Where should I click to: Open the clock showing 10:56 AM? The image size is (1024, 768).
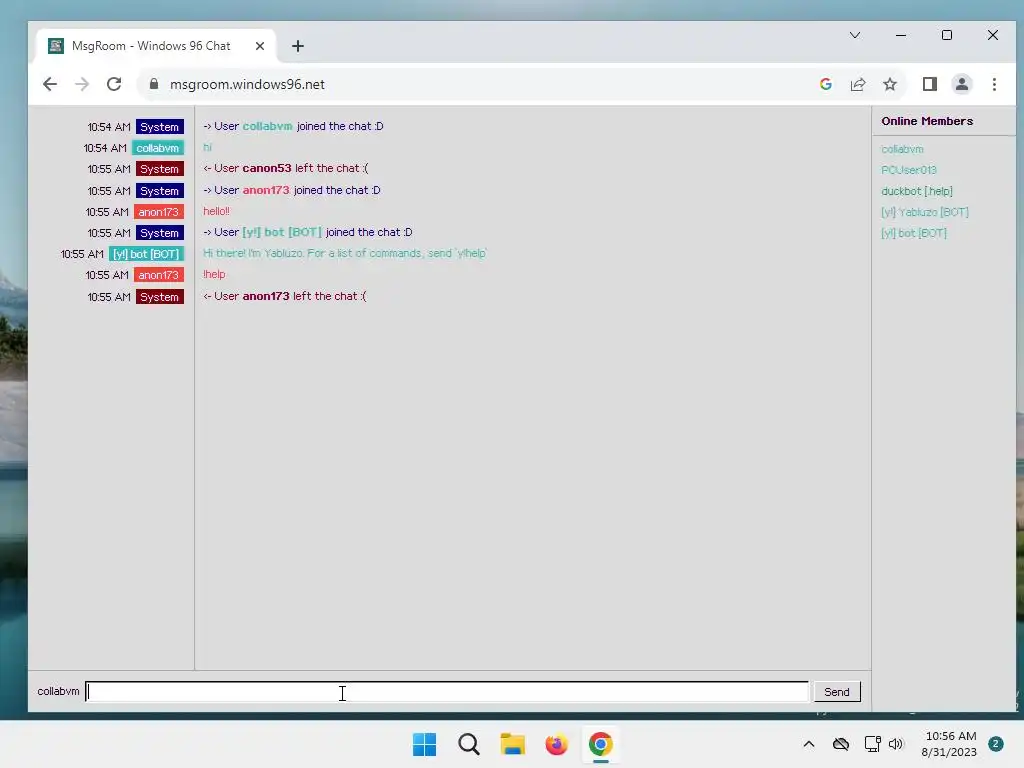950,744
